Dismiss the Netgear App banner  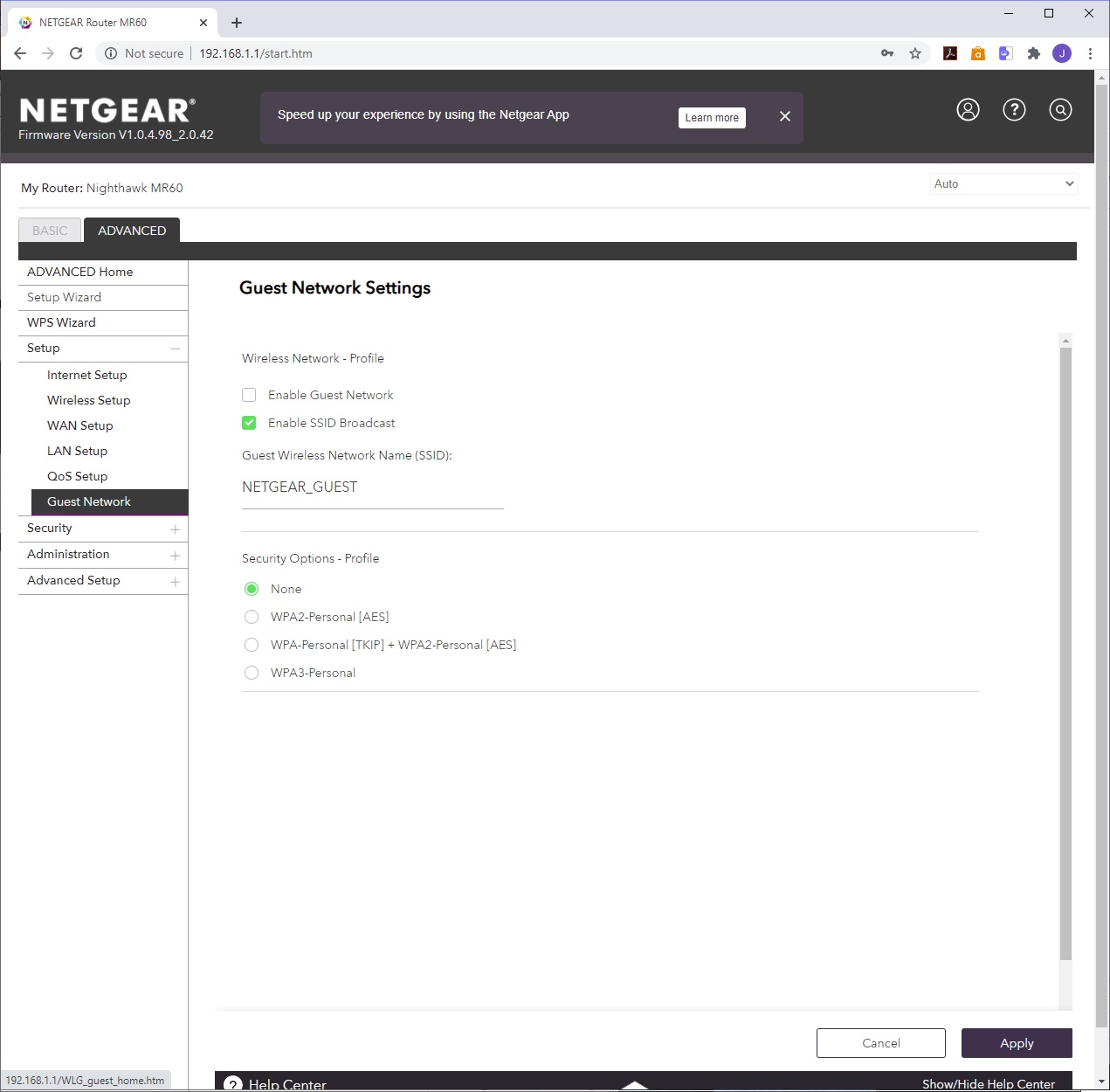click(x=784, y=116)
